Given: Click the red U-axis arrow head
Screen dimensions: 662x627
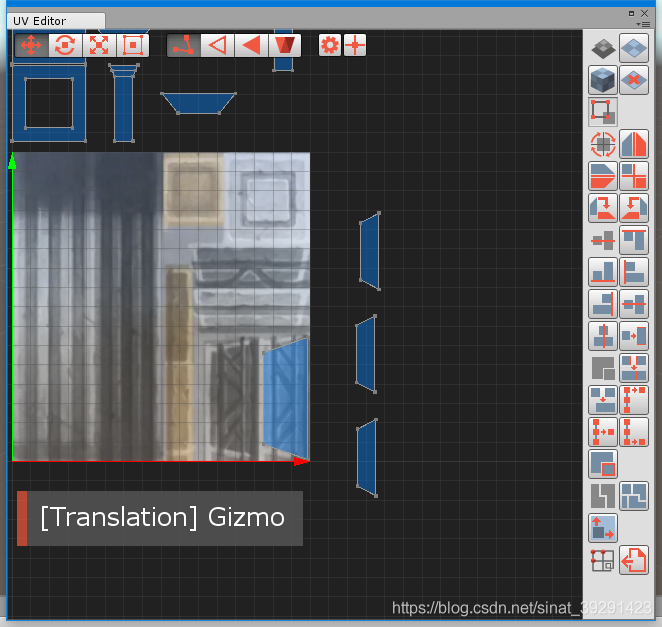Looking at the screenshot, I should 301,461.
